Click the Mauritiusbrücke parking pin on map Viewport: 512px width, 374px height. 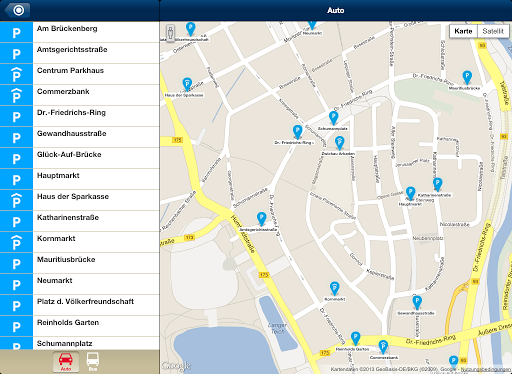point(467,77)
